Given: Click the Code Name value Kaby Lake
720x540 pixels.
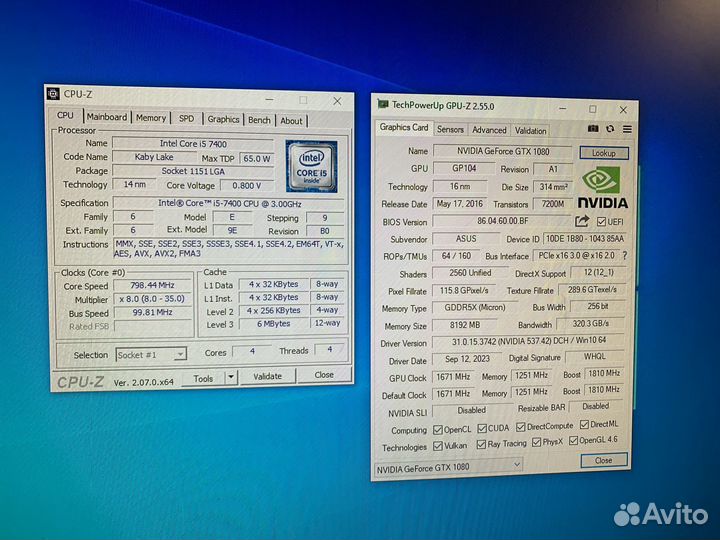Looking at the screenshot, I should 154,157.
